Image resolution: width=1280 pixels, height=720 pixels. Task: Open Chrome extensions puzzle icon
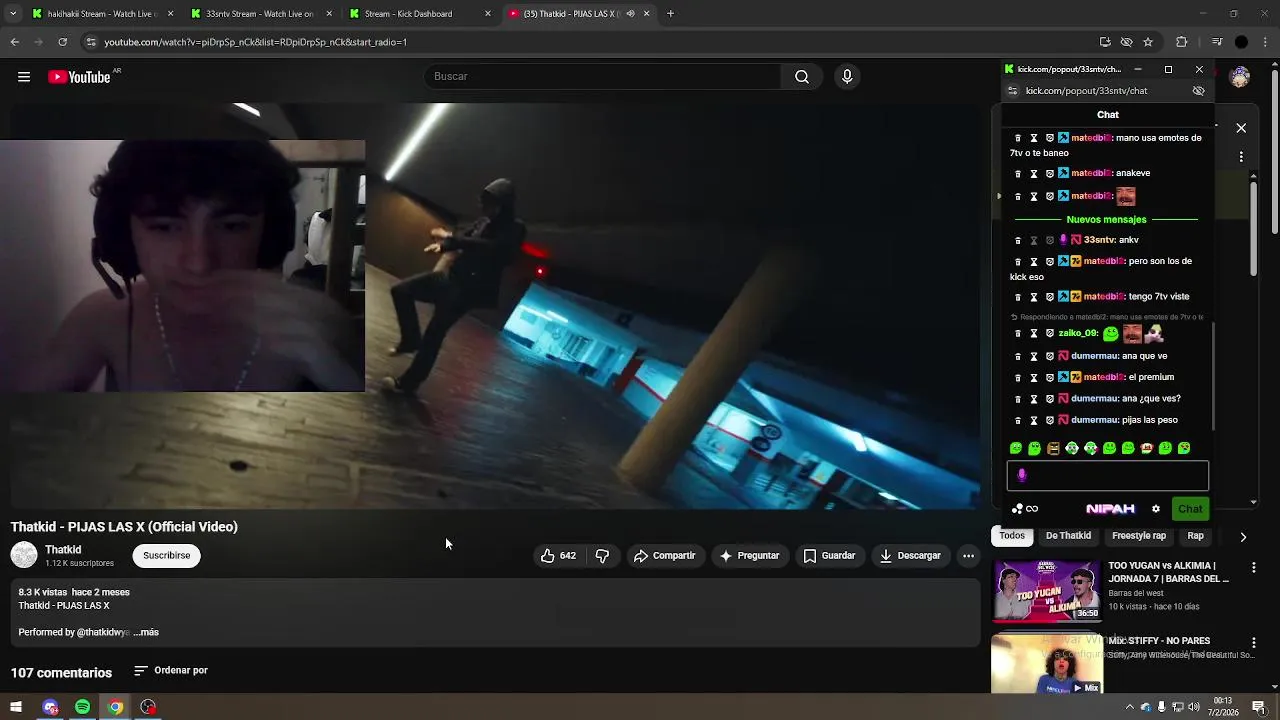click(1182, 42)
